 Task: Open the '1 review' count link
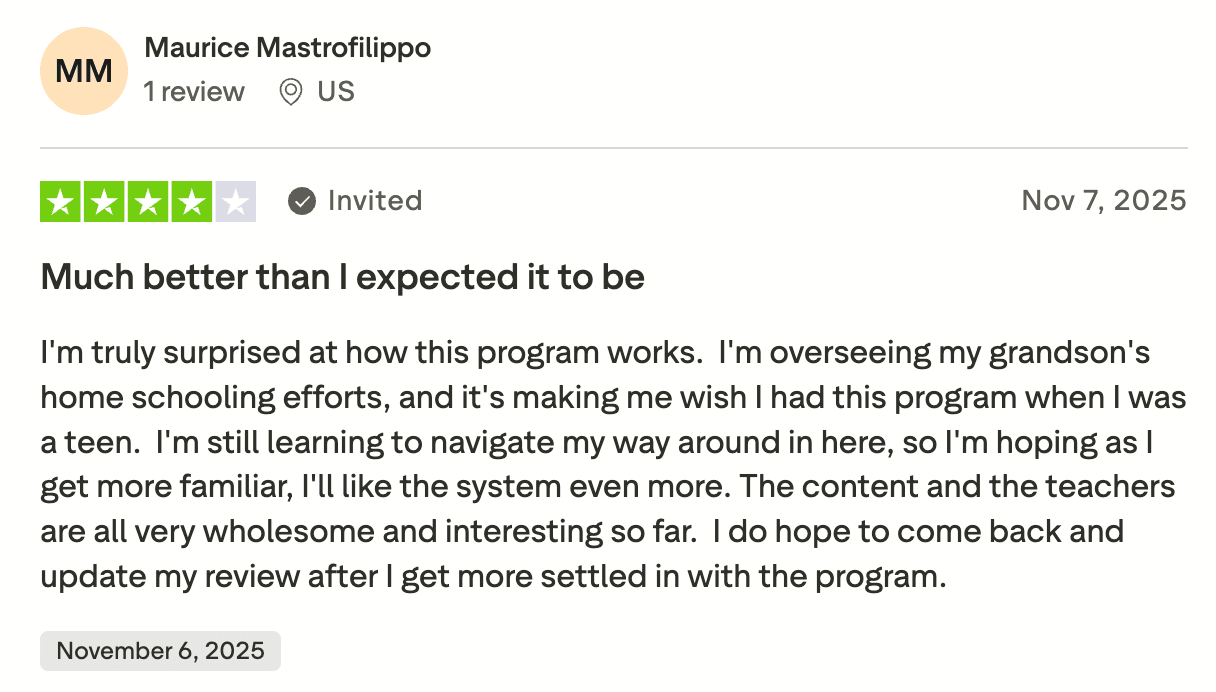194,92
